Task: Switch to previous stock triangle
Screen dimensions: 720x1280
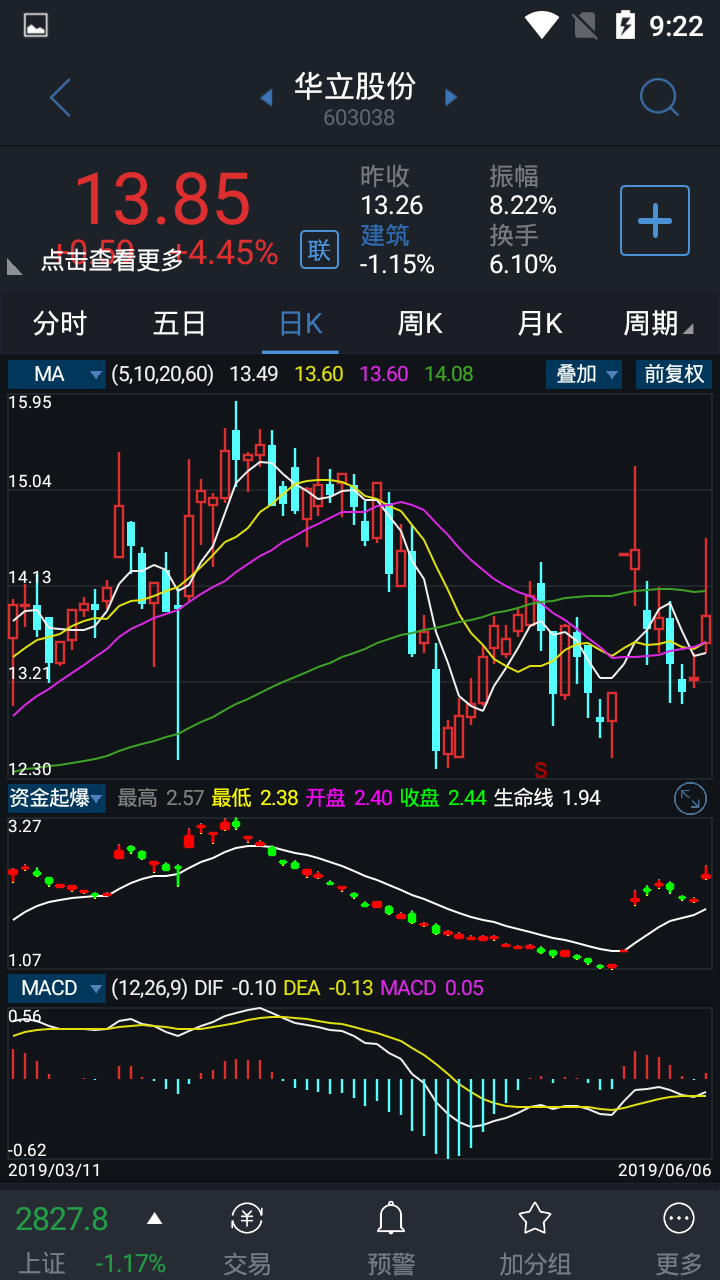Action: coord(266,97)
